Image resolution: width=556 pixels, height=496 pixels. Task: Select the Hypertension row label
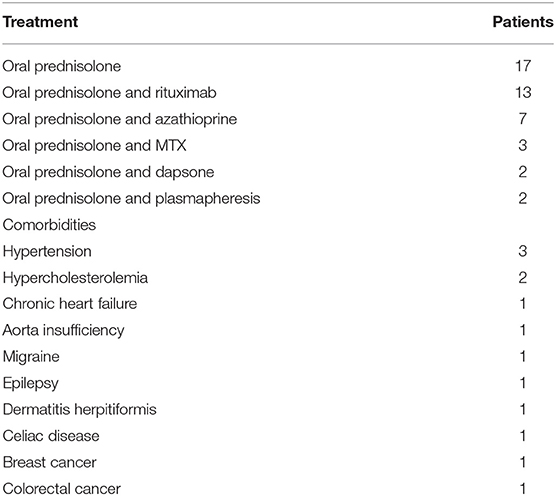pos(47,252)
